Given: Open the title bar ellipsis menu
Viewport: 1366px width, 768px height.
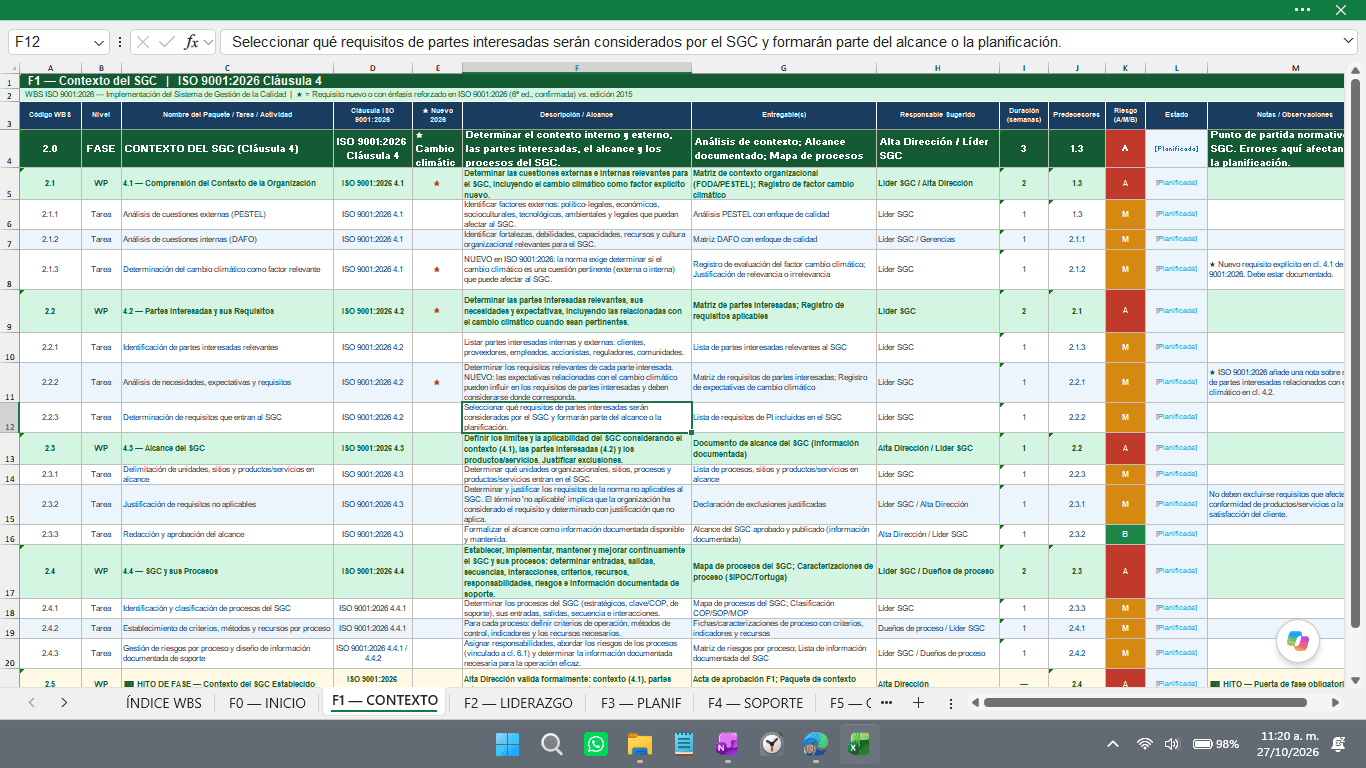Looking at the screenshot, I should (x=1302, y=10).
